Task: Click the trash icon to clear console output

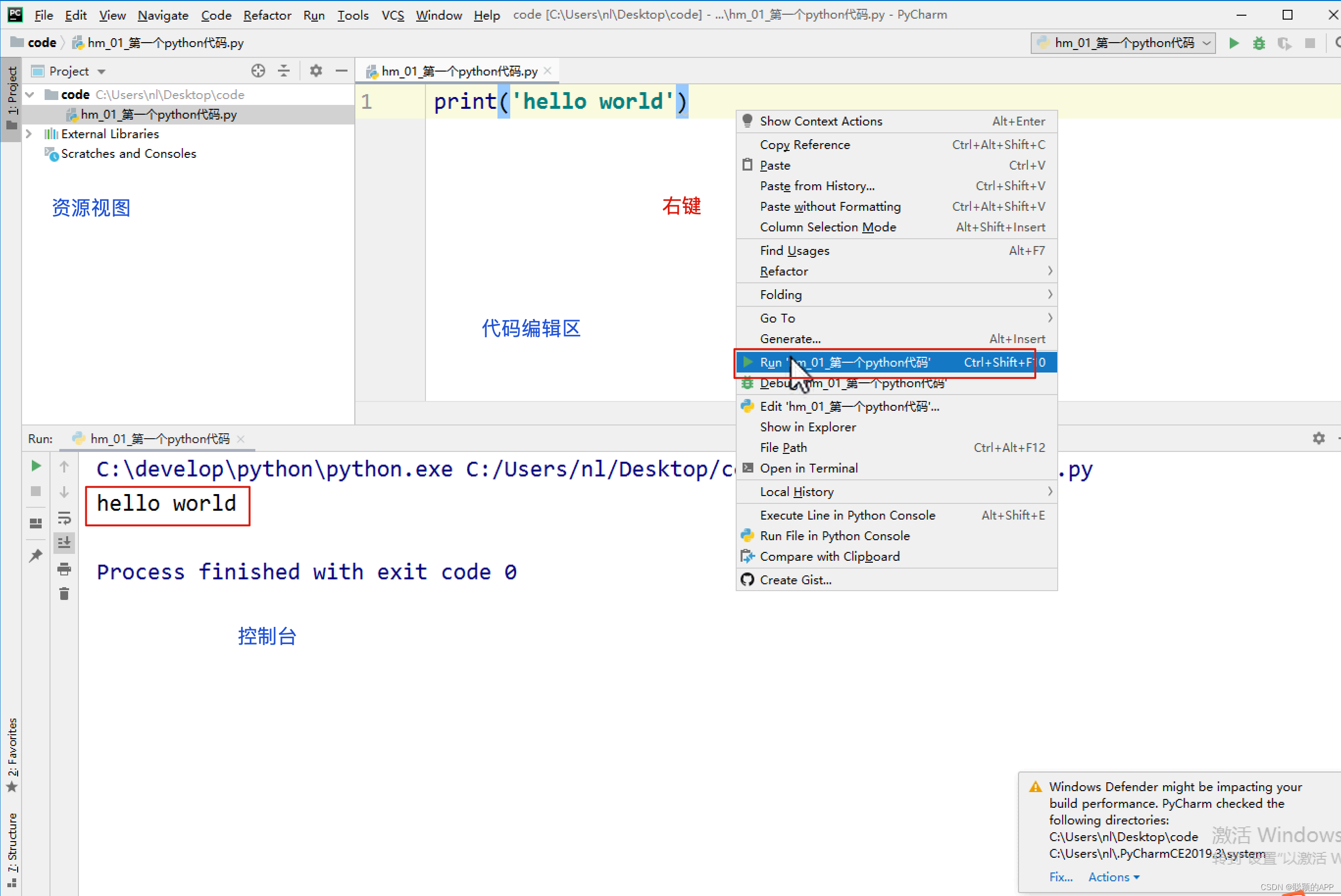Action: (64, 594)
